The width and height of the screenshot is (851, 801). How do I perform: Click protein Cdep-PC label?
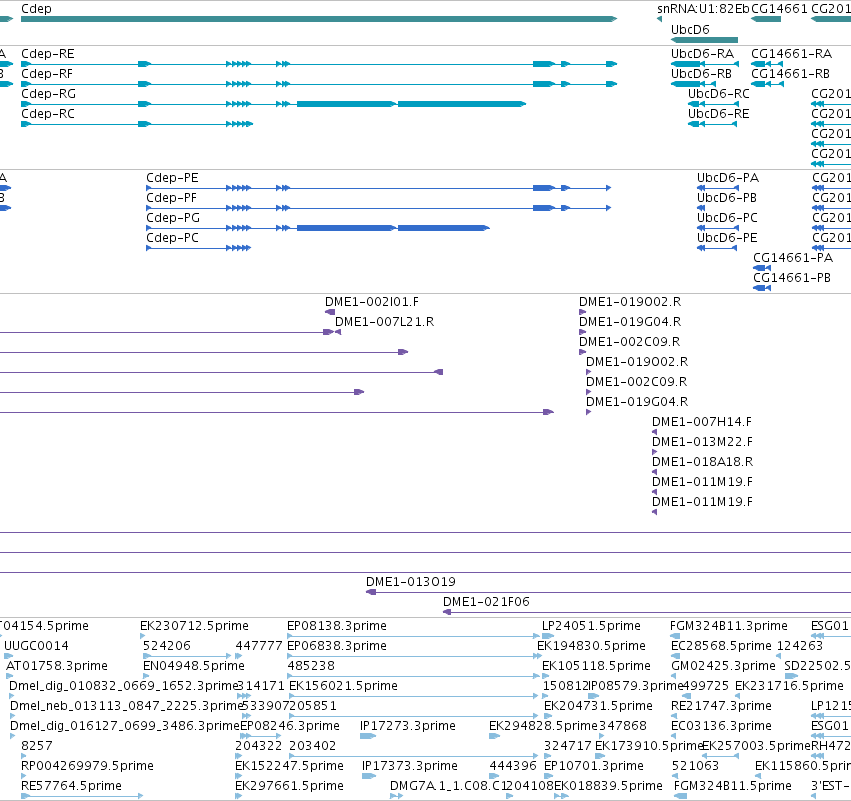click(x=172, y=238)
